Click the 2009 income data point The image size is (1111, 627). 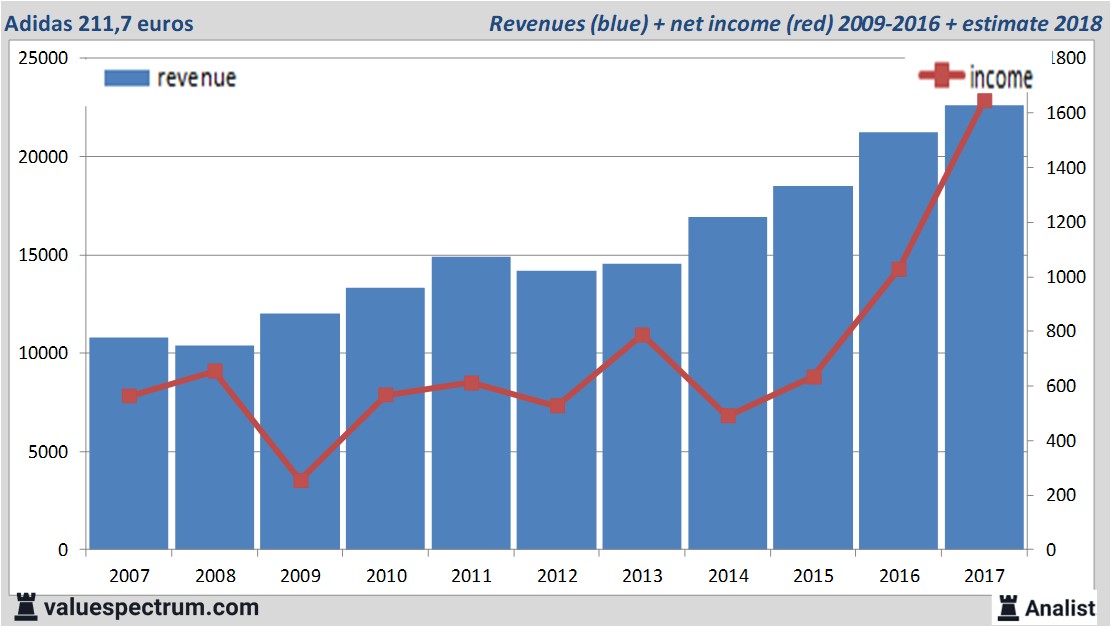(300, 480)
